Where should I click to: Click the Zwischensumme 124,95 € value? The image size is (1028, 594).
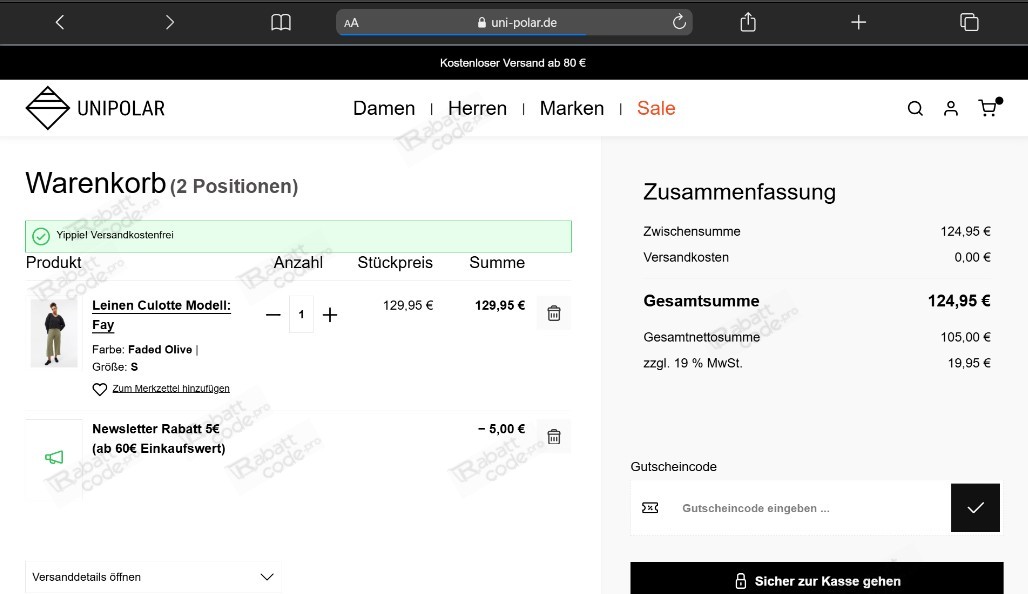(965, 231)
